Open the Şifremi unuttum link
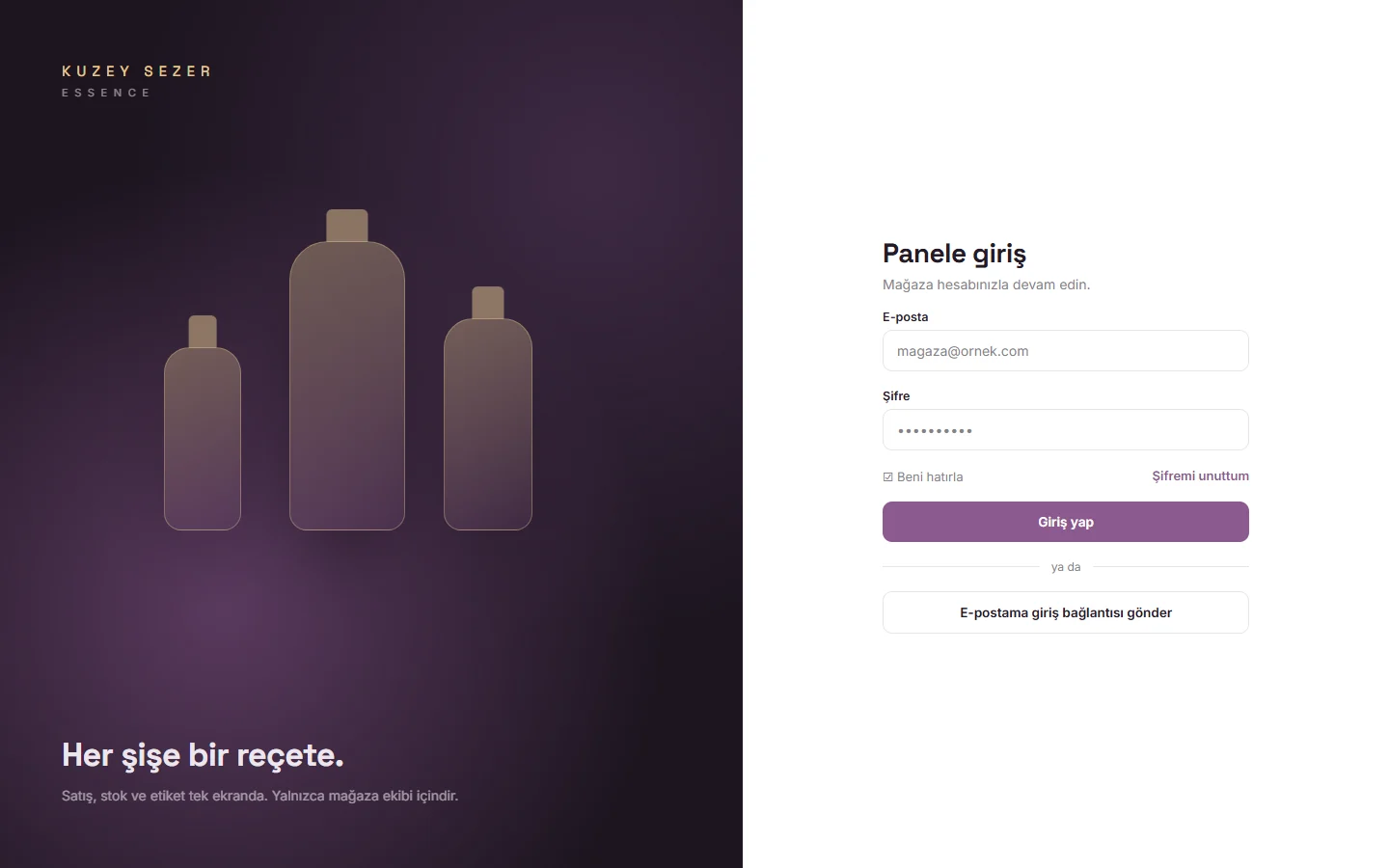 [1200, 475]
